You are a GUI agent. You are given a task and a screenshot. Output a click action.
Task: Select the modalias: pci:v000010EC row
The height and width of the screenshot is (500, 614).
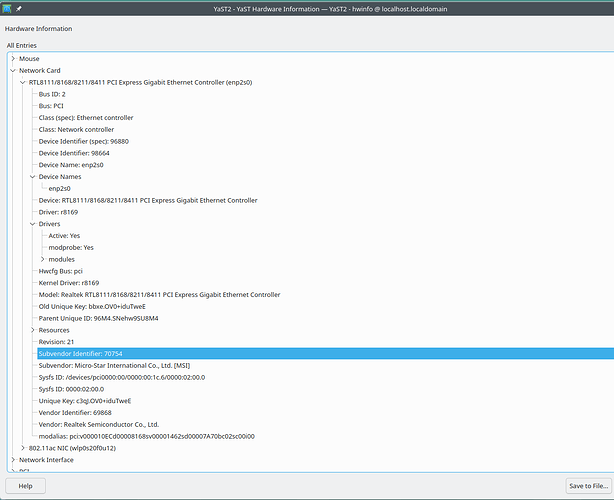(x=146, y=436)
